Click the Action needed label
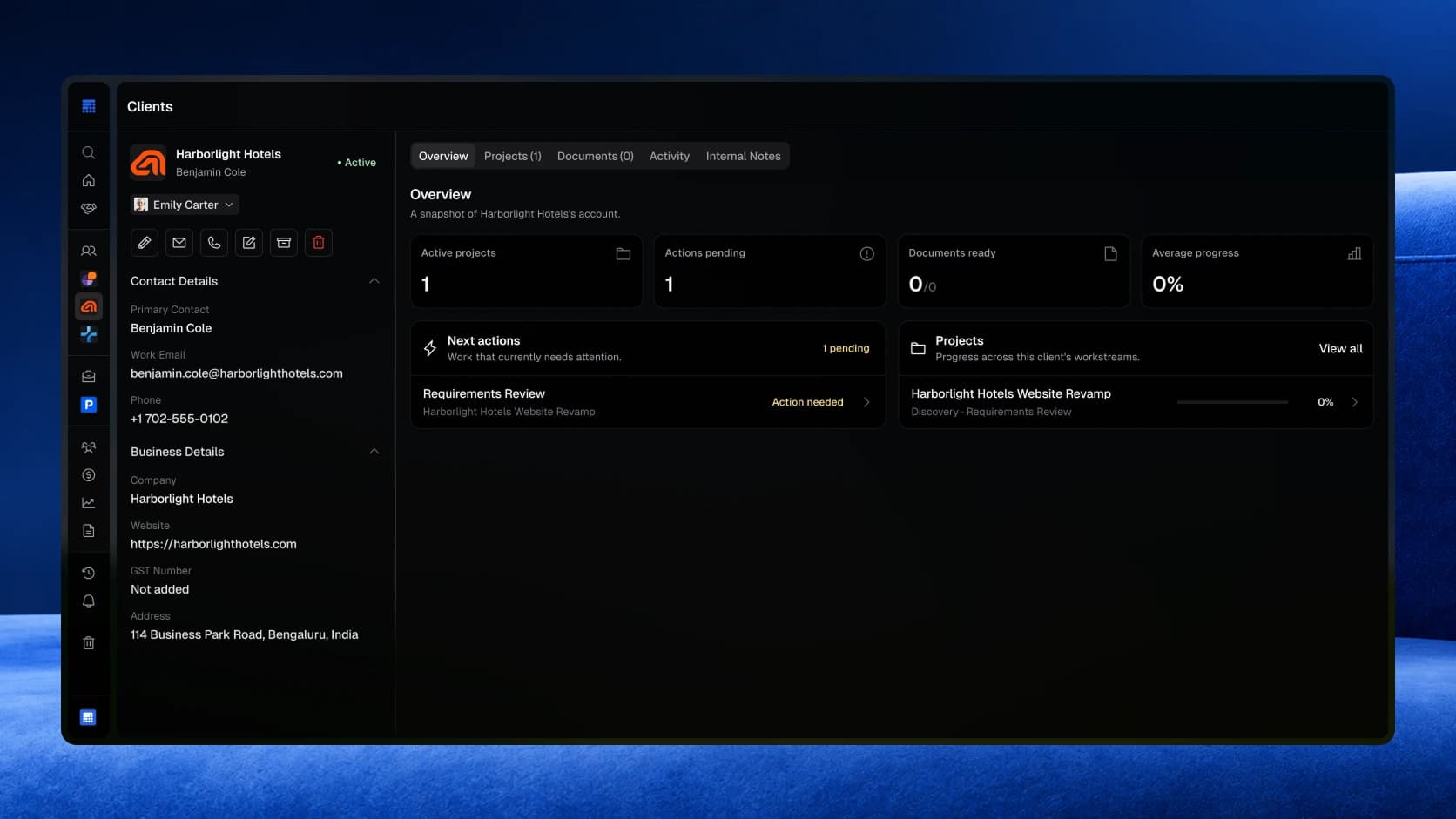Viewport: 1456px width, 819px height. [x=808, y=402]
